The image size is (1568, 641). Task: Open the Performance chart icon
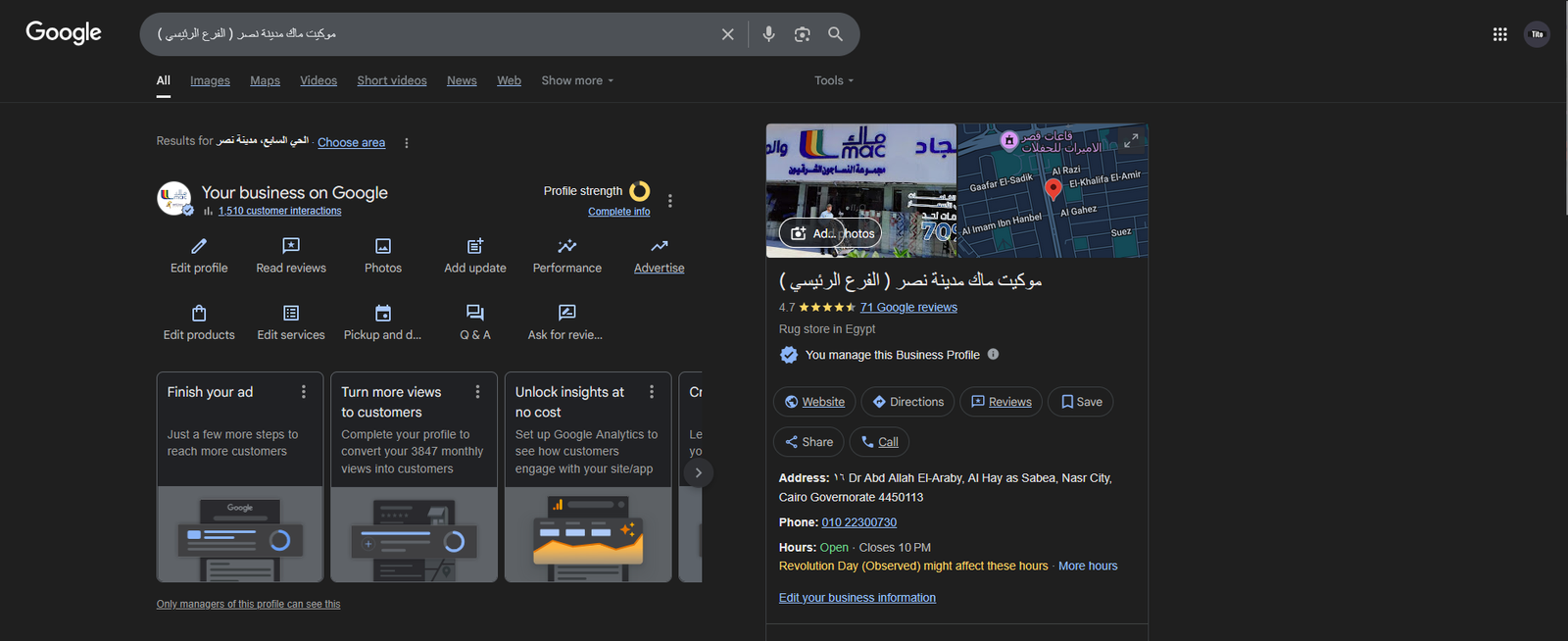coord(567,246)
